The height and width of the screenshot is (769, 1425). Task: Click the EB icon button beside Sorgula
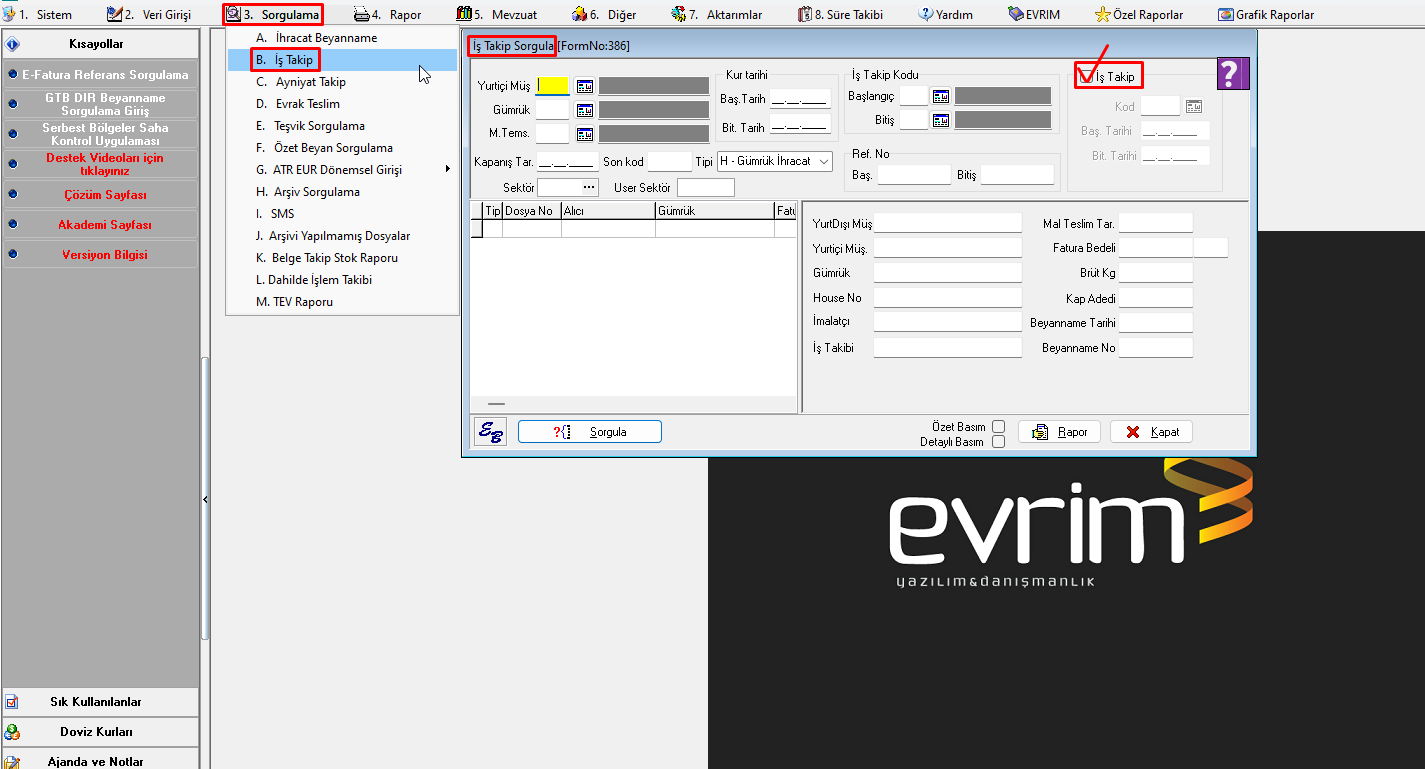coord(490,432)
